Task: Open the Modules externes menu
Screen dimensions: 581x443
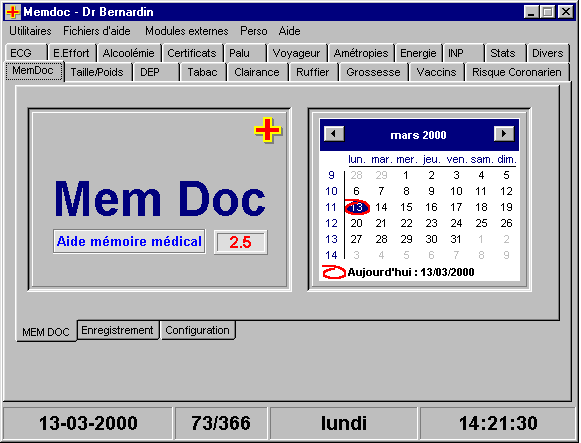Action: pyautogui.click(x=186, y=31)
